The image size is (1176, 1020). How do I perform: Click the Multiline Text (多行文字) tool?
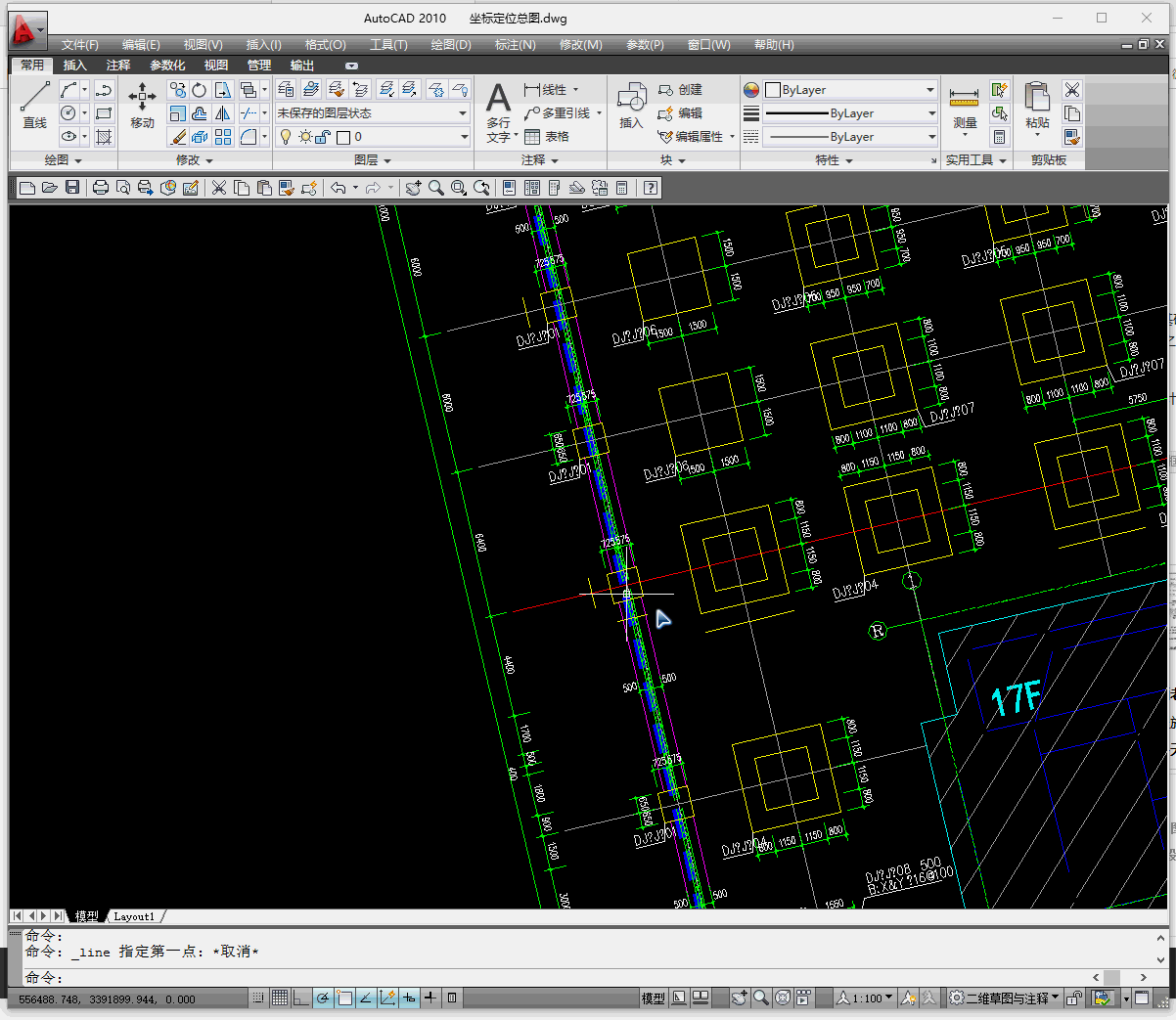click(499, 112)
